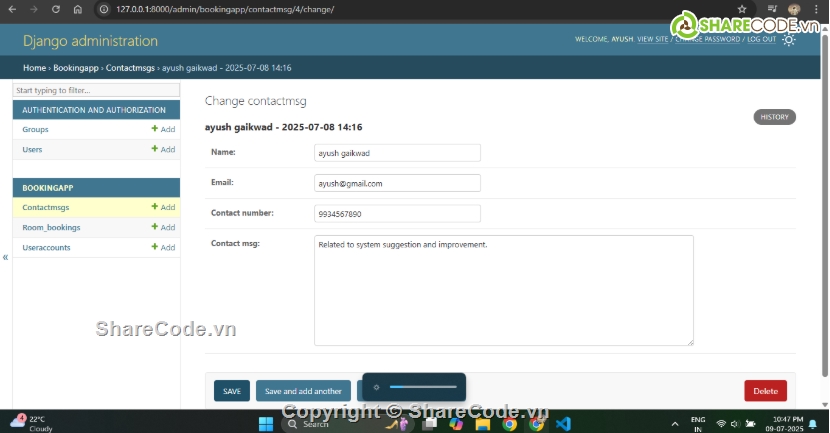Add a new Room_booking via plus Add
This screenshot has width=830, height=433.
(163, 227)
